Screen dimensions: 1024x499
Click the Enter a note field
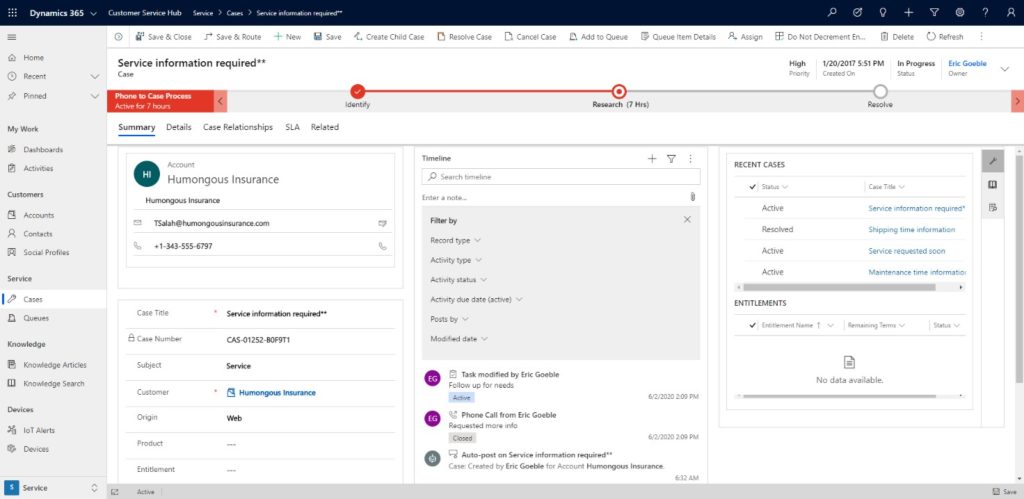(x=554, y=197)
